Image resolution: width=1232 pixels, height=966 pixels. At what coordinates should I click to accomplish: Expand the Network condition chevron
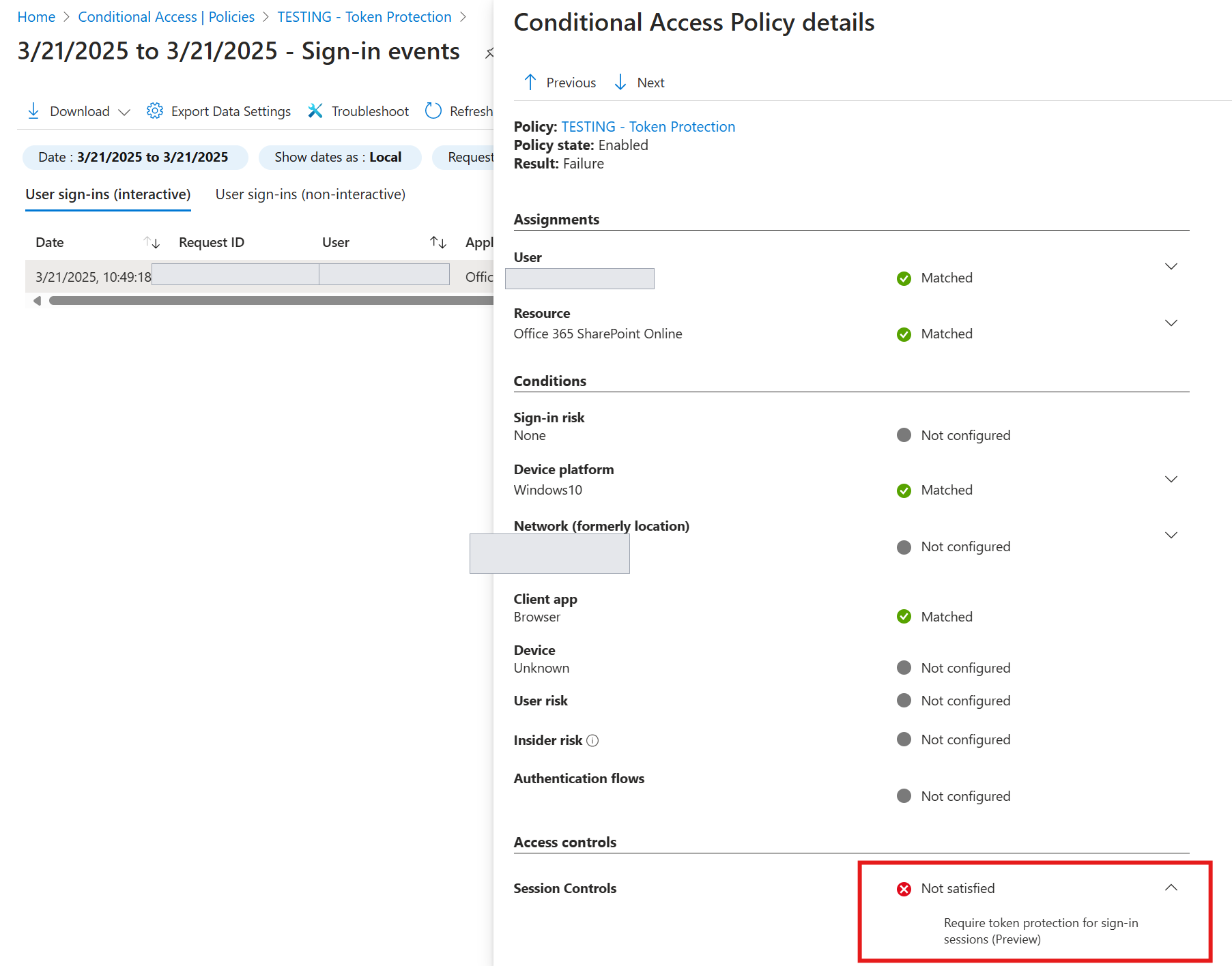point(1171,535)
